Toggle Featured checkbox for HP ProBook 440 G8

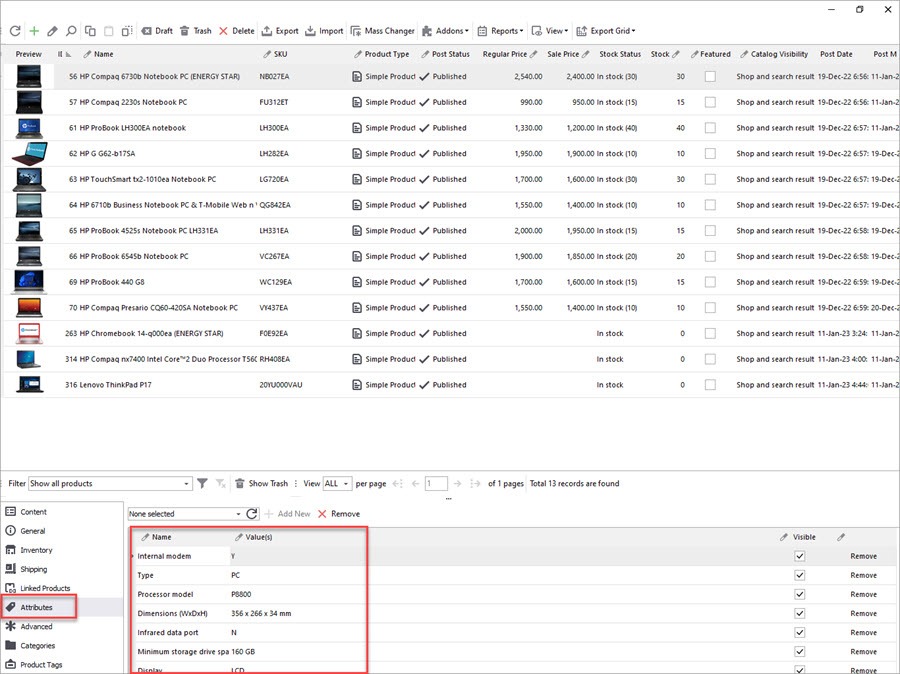click(x=710, y=282)
